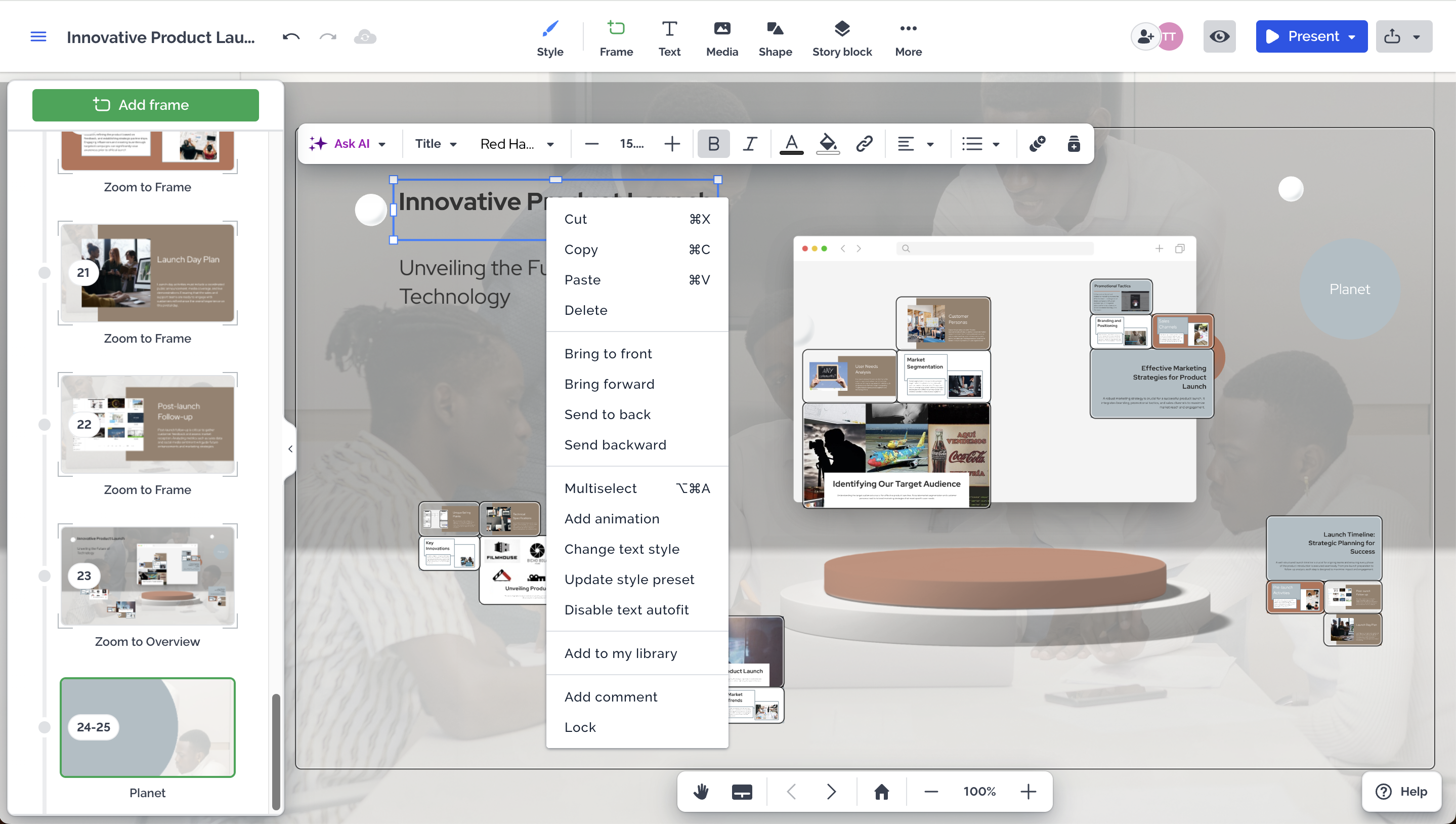
Task: Select Send to back
Action: tap(637, 415)
